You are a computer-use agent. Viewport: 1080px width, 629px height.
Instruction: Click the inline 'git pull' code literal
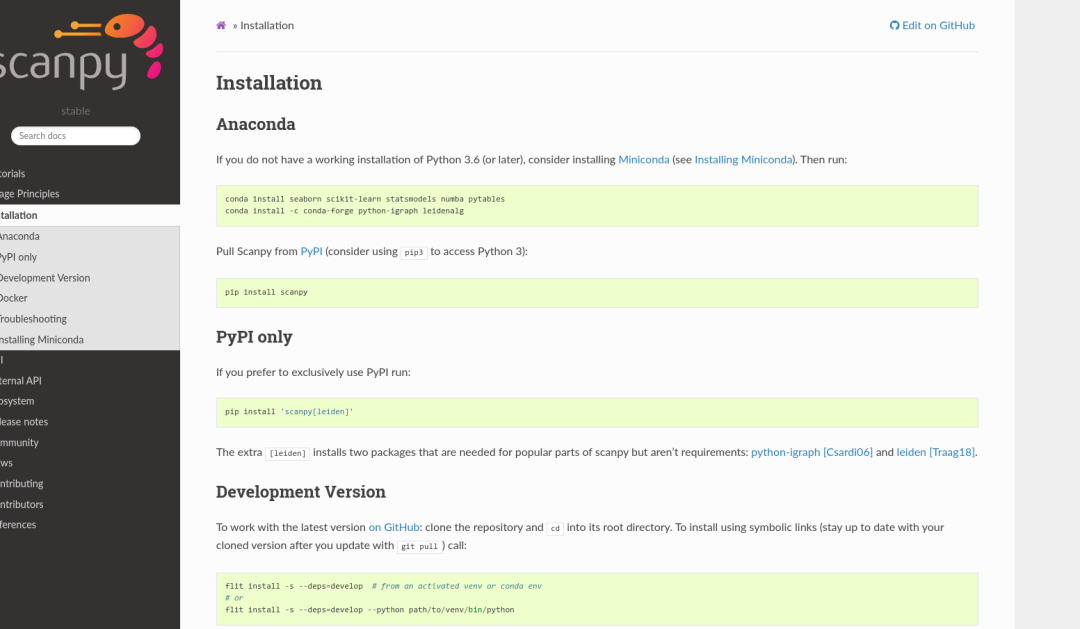pos(419,546)
